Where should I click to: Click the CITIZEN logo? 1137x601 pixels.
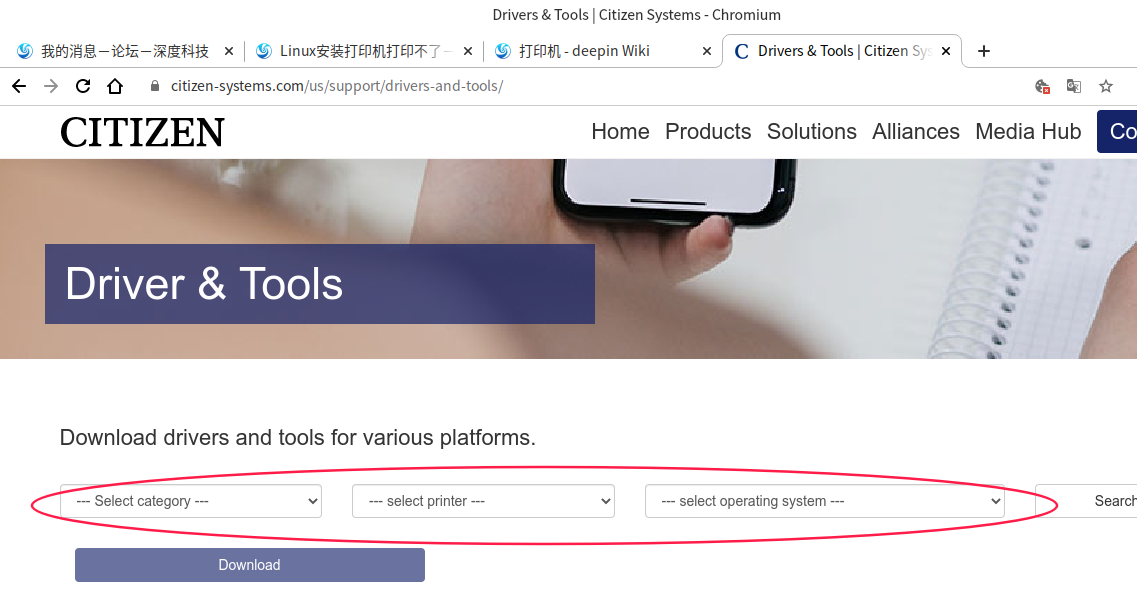(x=142, y=133)
